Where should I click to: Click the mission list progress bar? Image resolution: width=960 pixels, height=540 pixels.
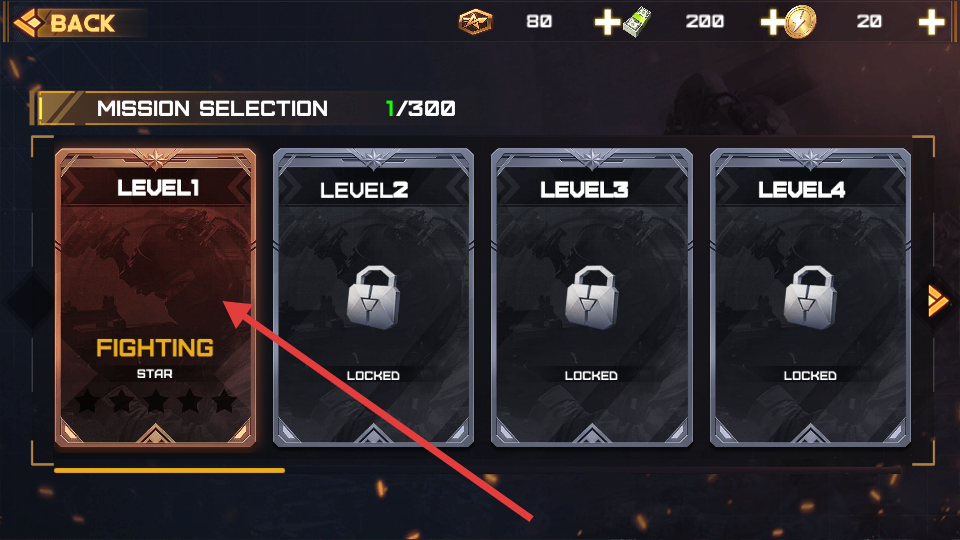coord(170,470)
